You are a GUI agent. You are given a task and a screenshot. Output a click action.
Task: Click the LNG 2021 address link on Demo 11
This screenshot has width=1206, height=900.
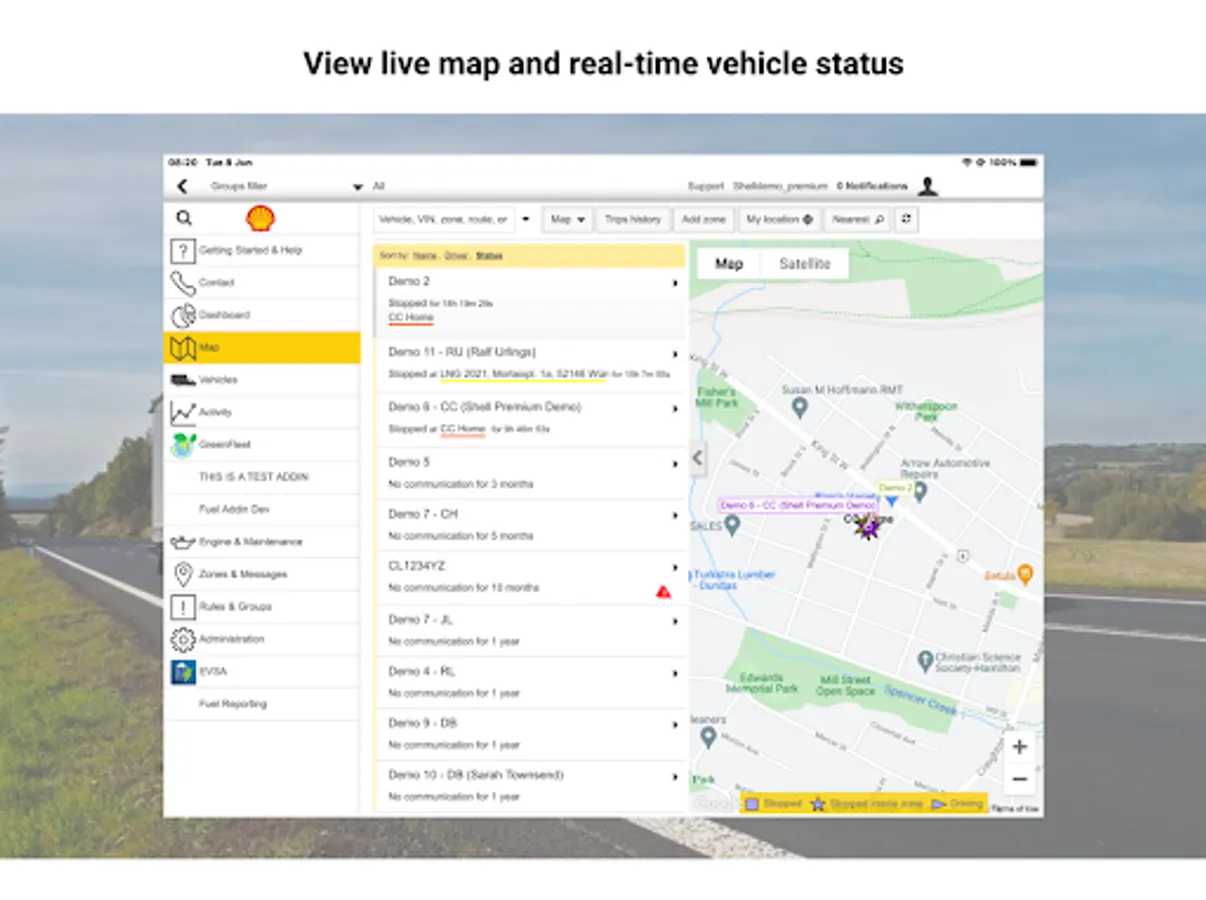523,374
